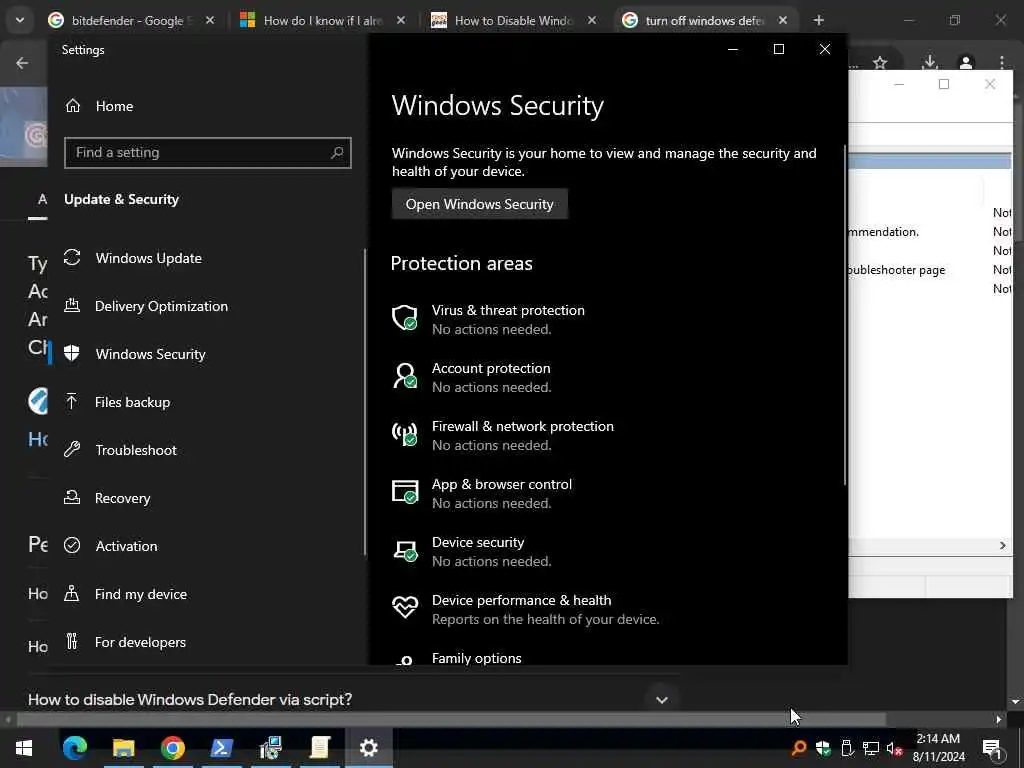The width and height of the screenshot is (1024, 768).
Task: Switch to turn off windows defender tab
Action: tap(702, 20)
